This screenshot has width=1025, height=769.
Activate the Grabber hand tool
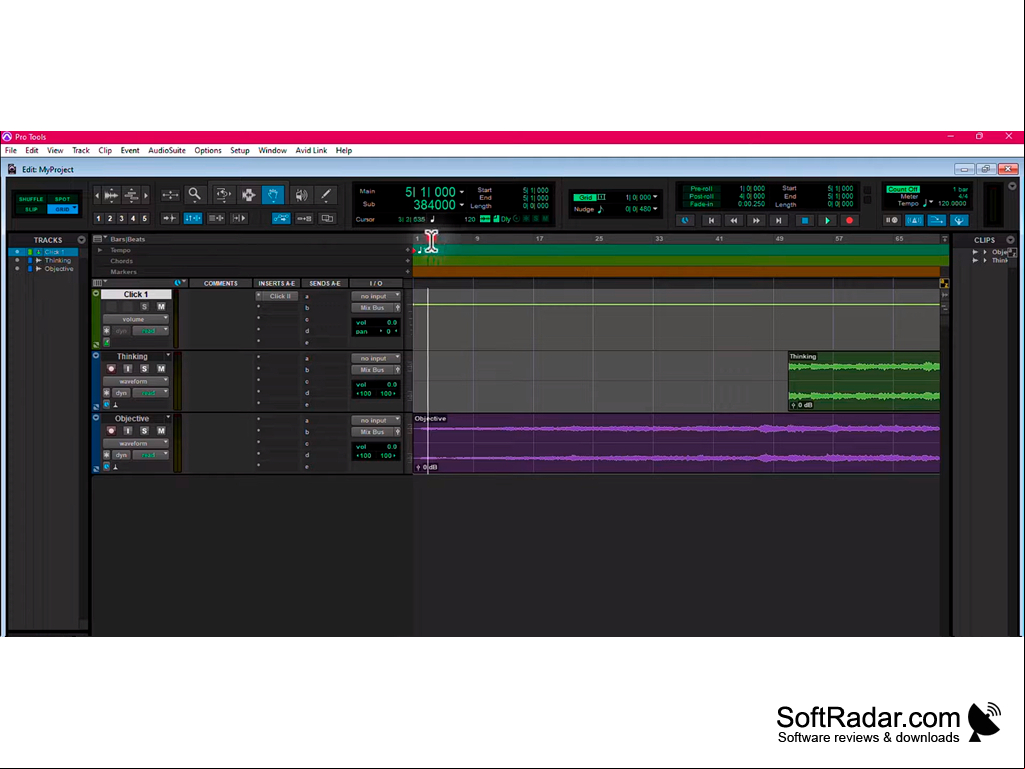(x=273, y=194)
